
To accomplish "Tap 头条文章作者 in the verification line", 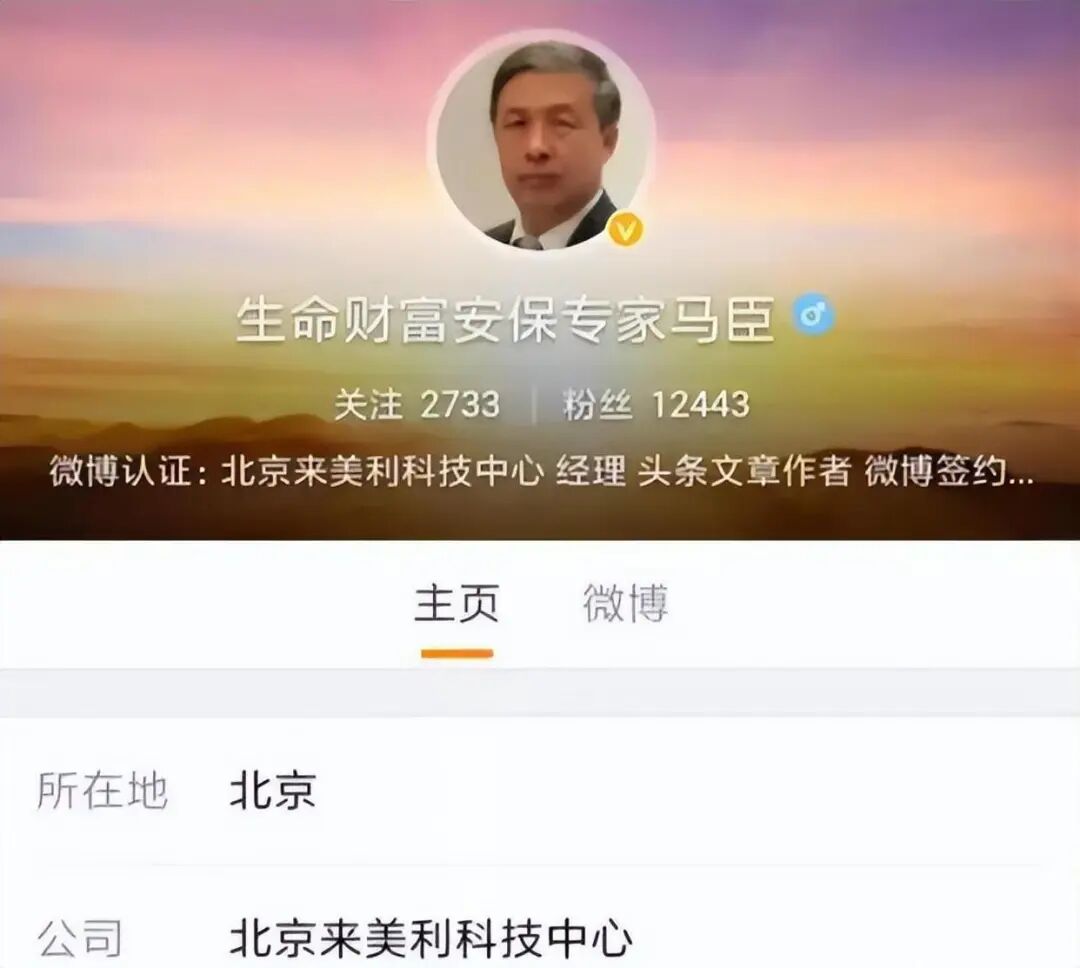I will (x=745, y=472).
